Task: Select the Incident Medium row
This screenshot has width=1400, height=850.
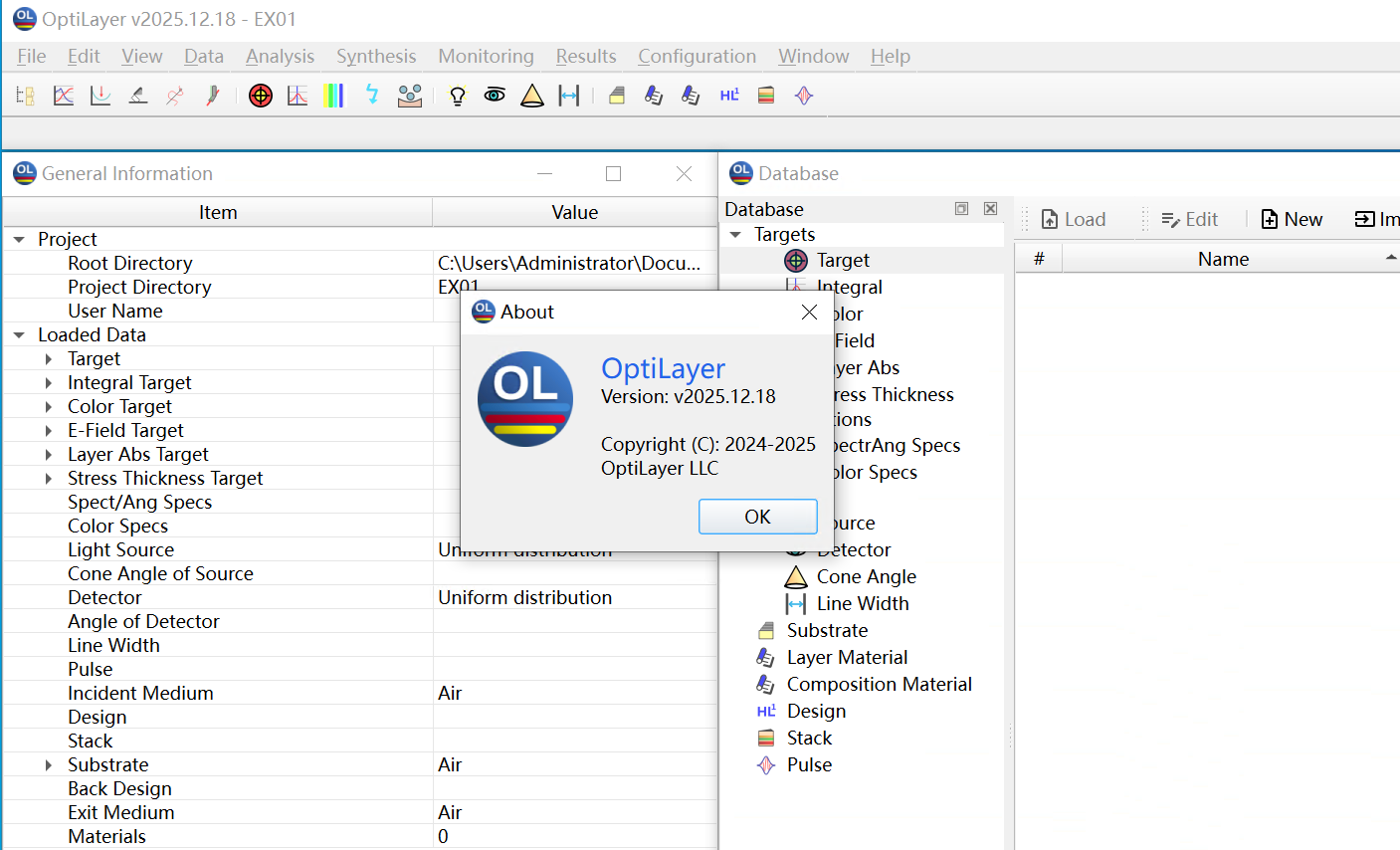Action: pos(360,694)
